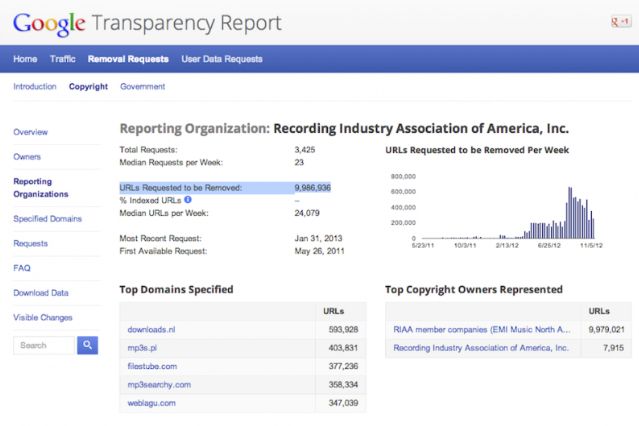The height and width of the screenshot is (426, 639).
Task: Click the Google +1 button
Action: tap(621, 22)
